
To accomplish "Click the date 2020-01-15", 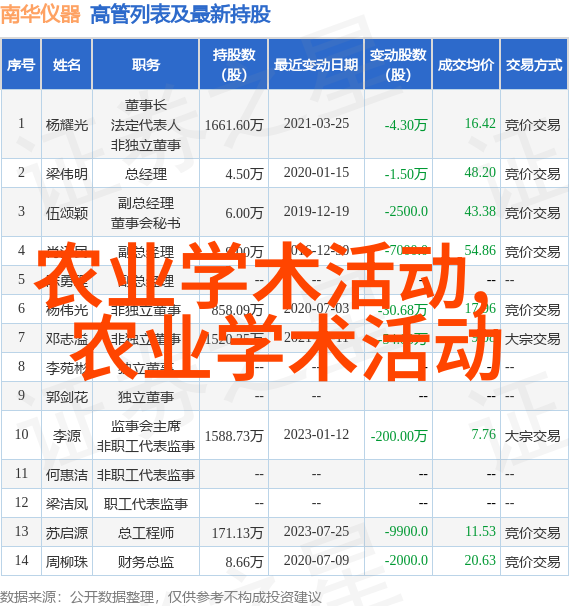I will click(x=316, y=173).
